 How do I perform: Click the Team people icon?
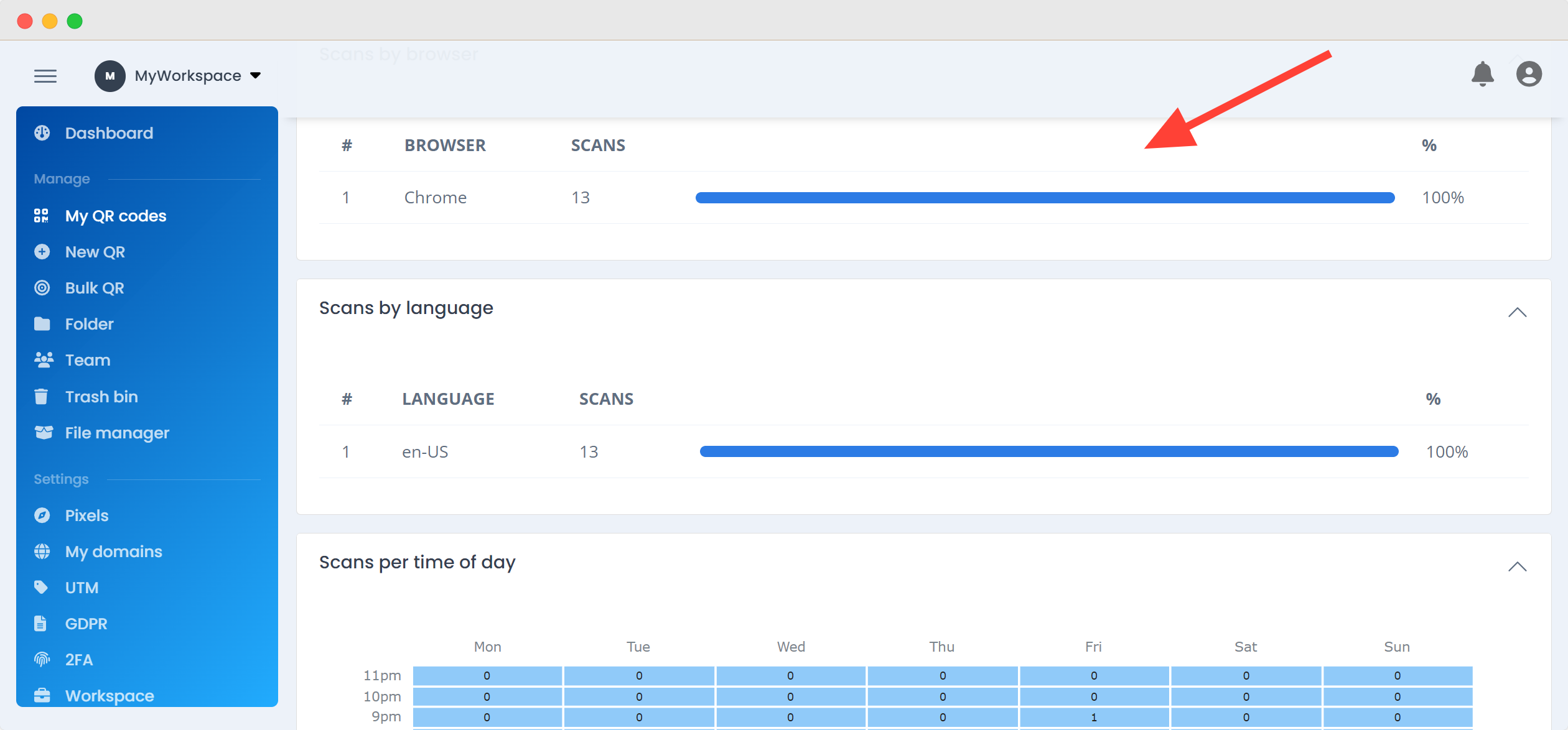tap(44, 360)
